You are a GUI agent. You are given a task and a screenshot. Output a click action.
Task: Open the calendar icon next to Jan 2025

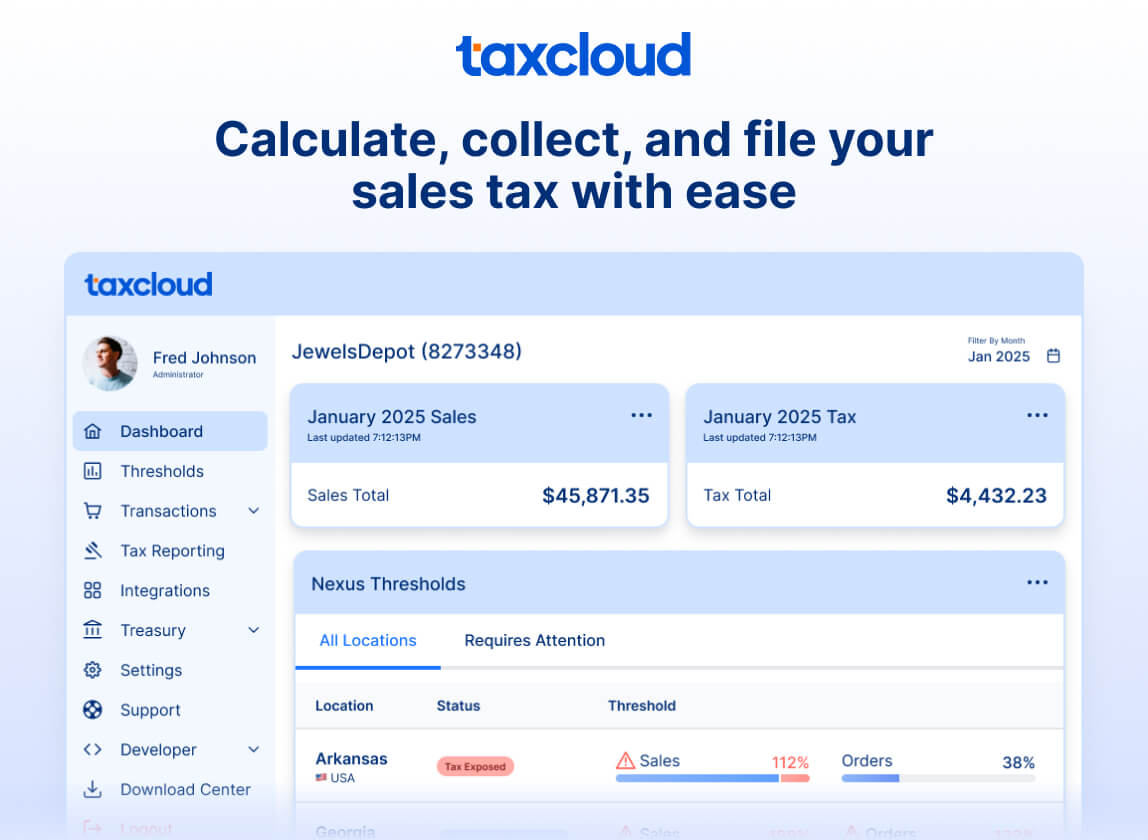(1053, 355)
